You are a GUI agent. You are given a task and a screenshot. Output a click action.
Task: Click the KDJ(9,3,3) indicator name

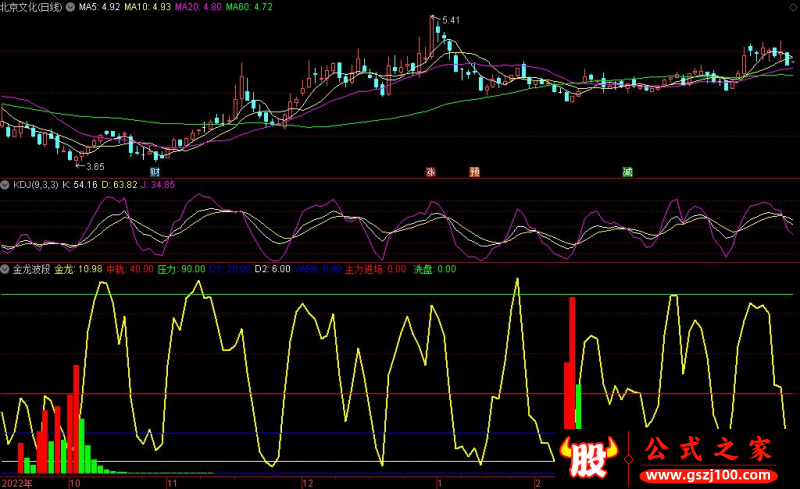pyautogui.click(x=34, y=184)
